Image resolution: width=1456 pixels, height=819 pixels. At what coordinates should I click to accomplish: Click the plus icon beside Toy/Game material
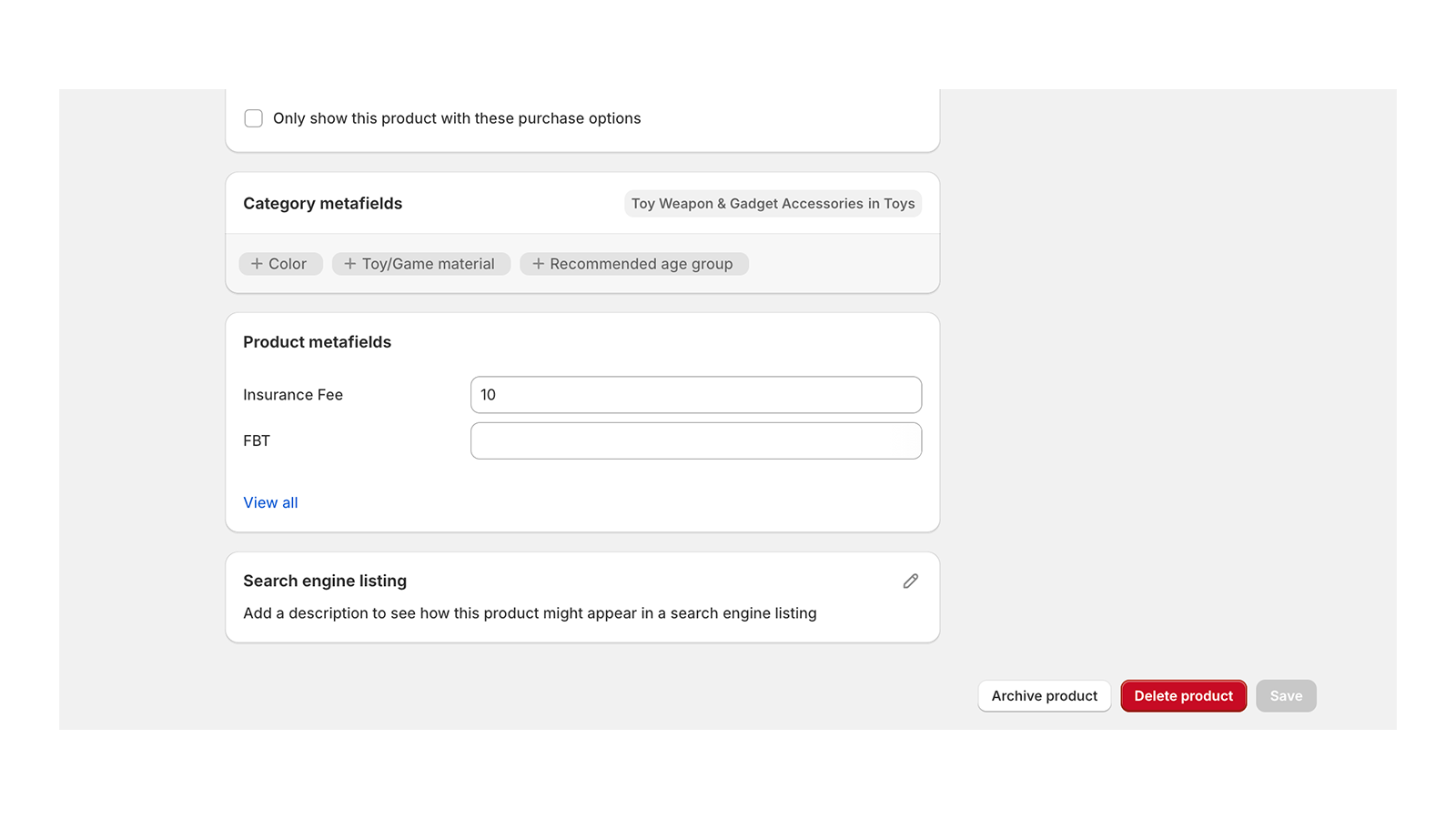click(350, 263)
